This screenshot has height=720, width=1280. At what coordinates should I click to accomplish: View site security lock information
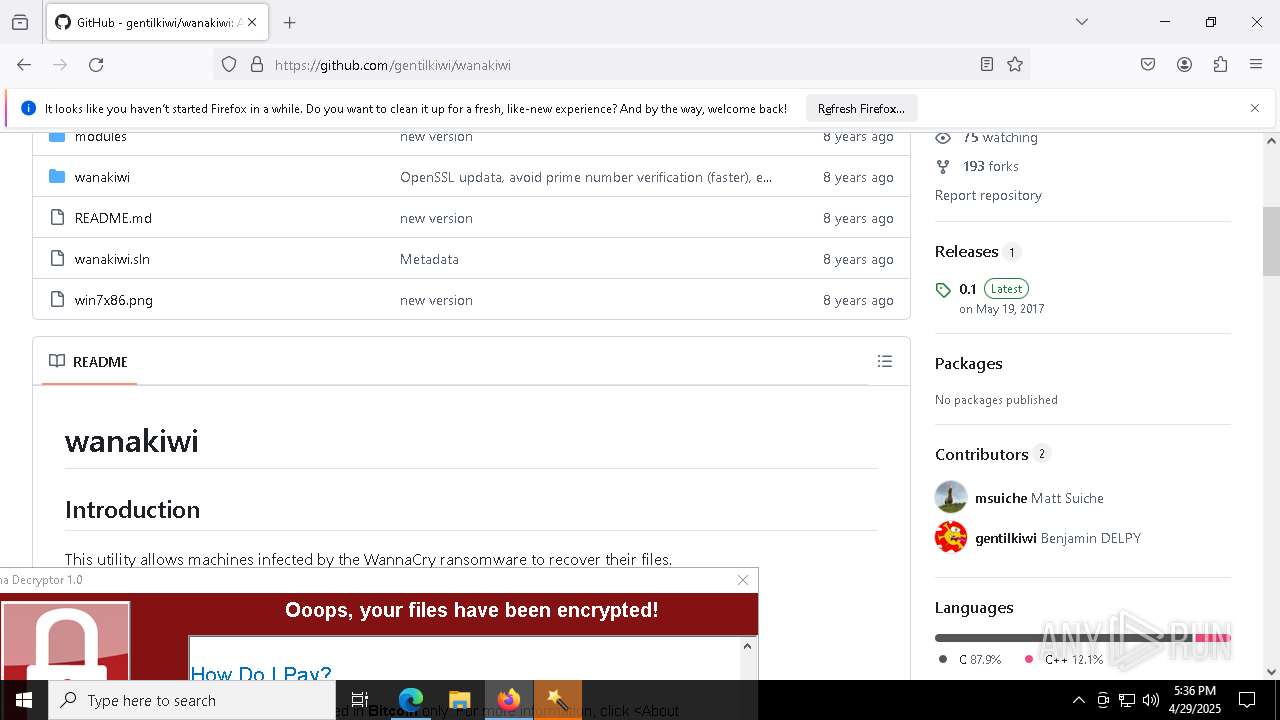tap(257, 65)
